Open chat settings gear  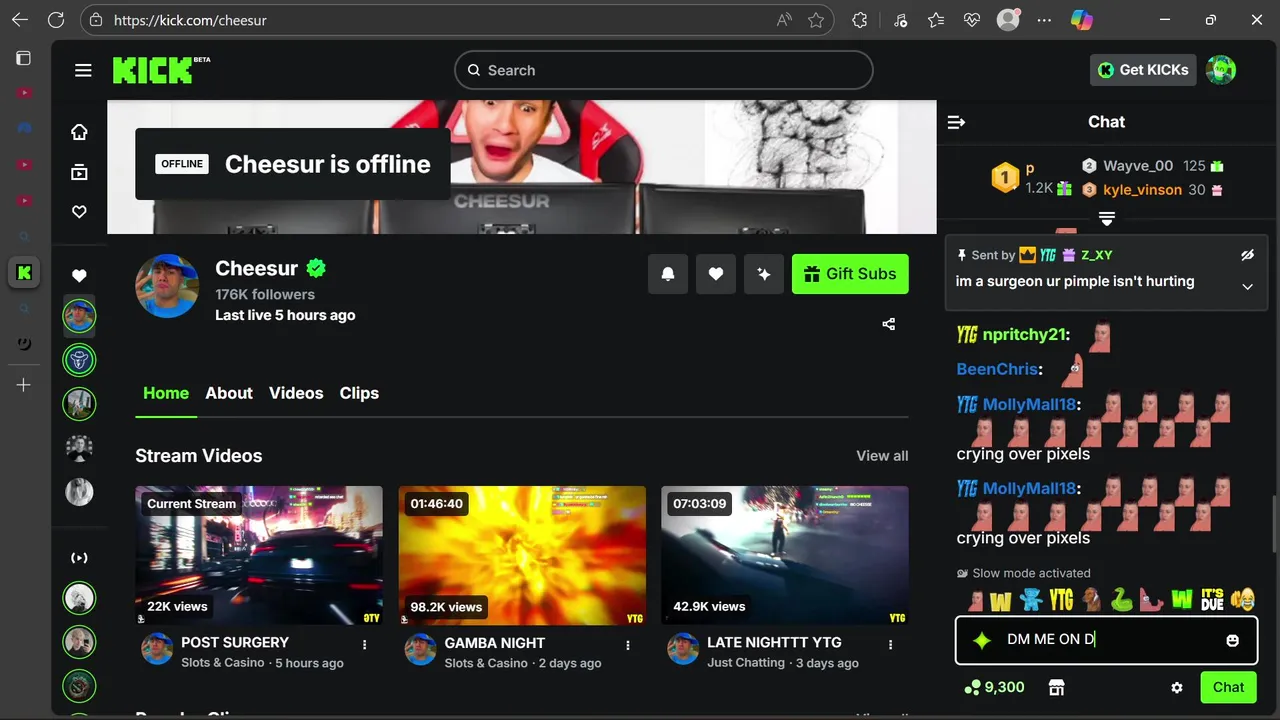pyautogui.click(x=1177, y=688)
